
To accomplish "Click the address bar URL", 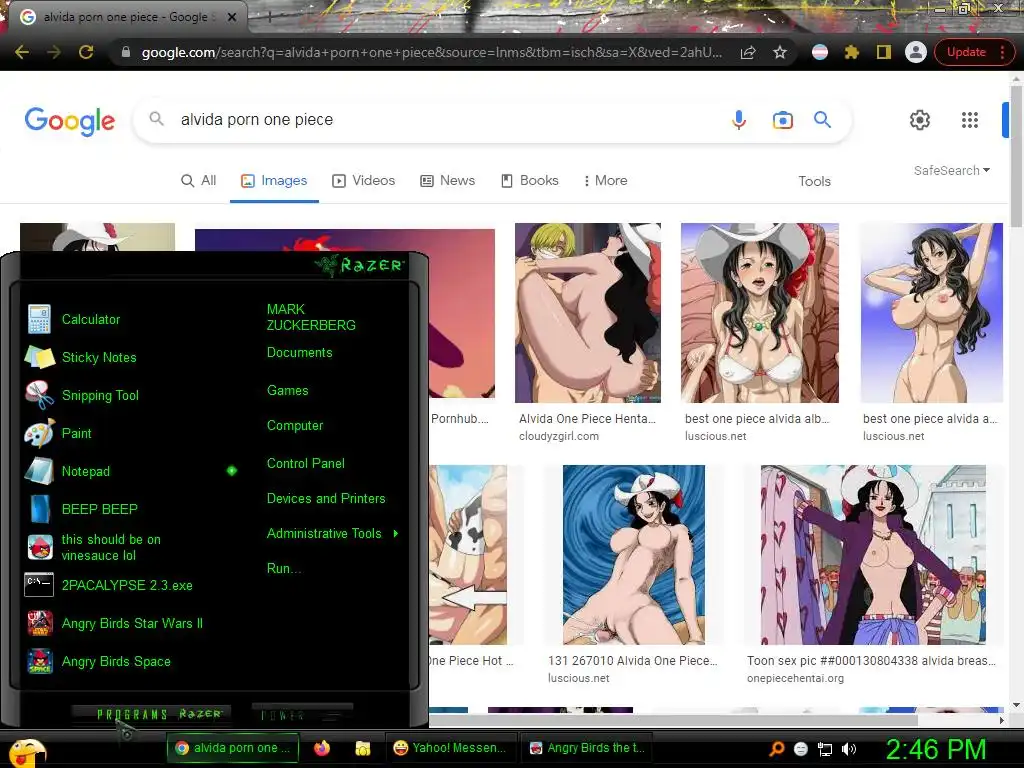I will coord(432,52).
